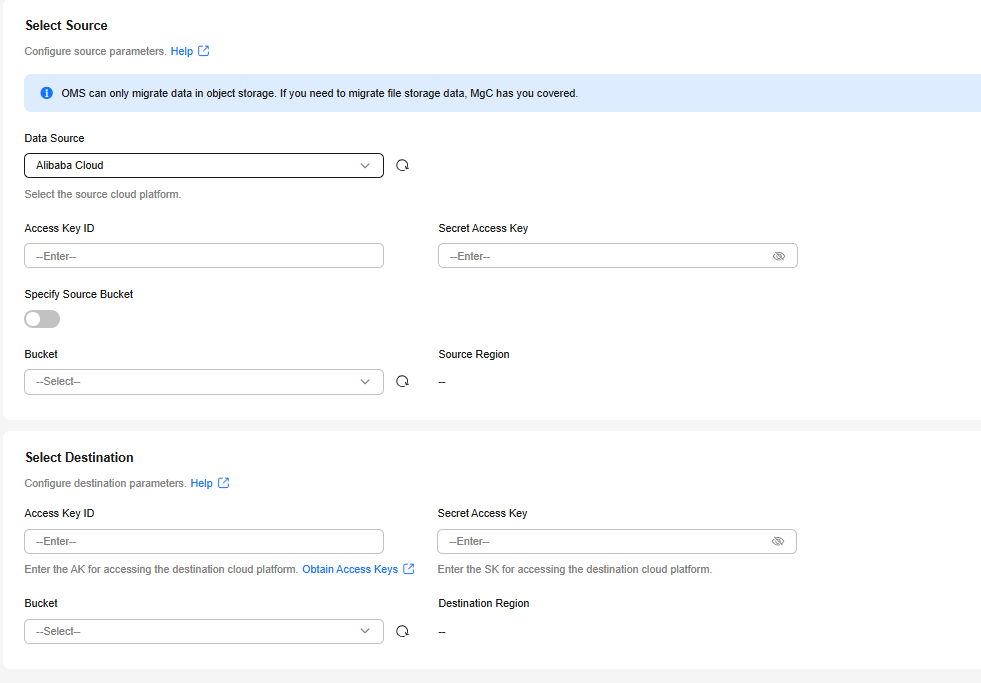Viewport: 981px width, 683px height.
Task: Focus the destination Access Key ID field
Action: [204, 541]
